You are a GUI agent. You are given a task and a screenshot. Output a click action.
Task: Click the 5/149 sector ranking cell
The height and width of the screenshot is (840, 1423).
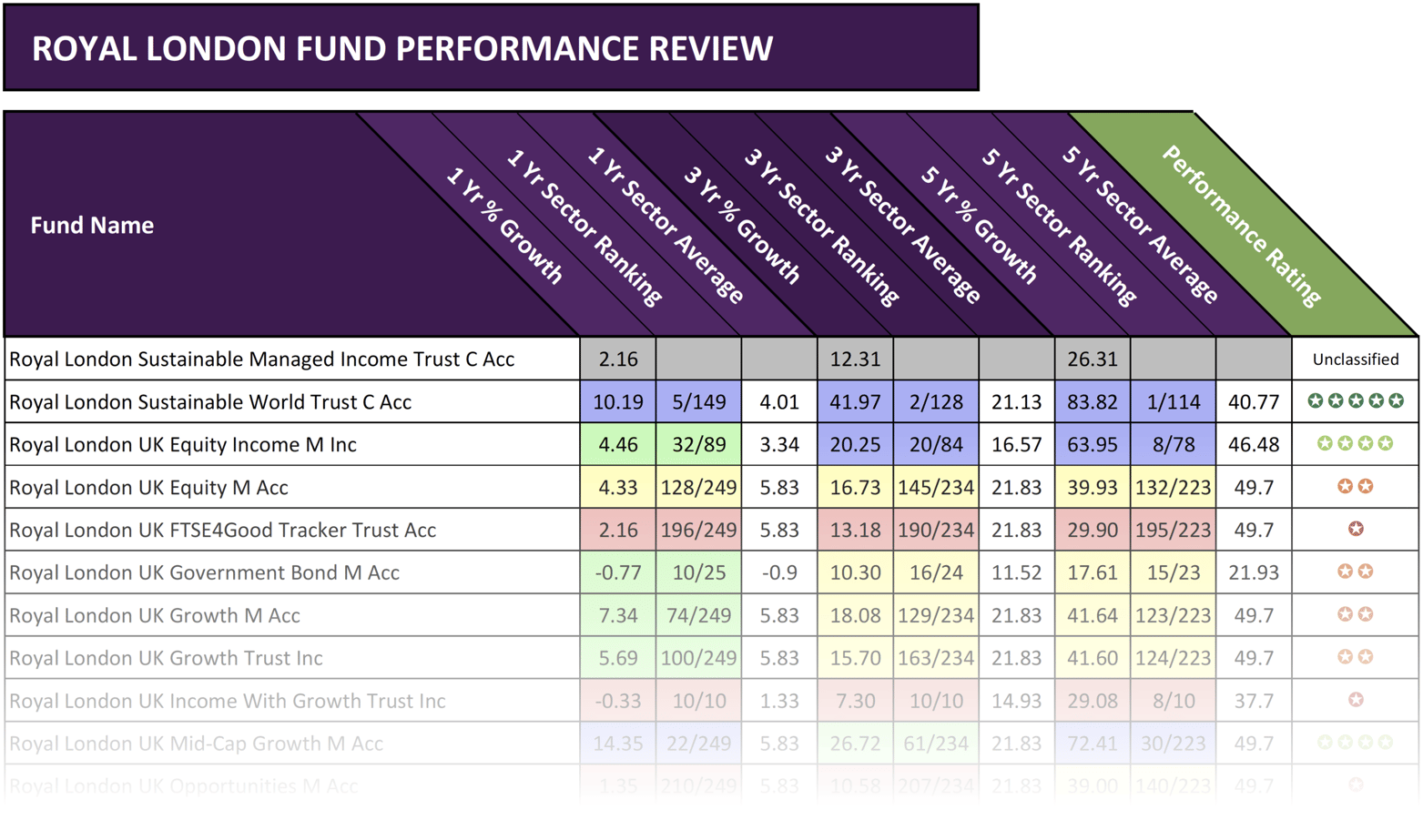point(699,402)
